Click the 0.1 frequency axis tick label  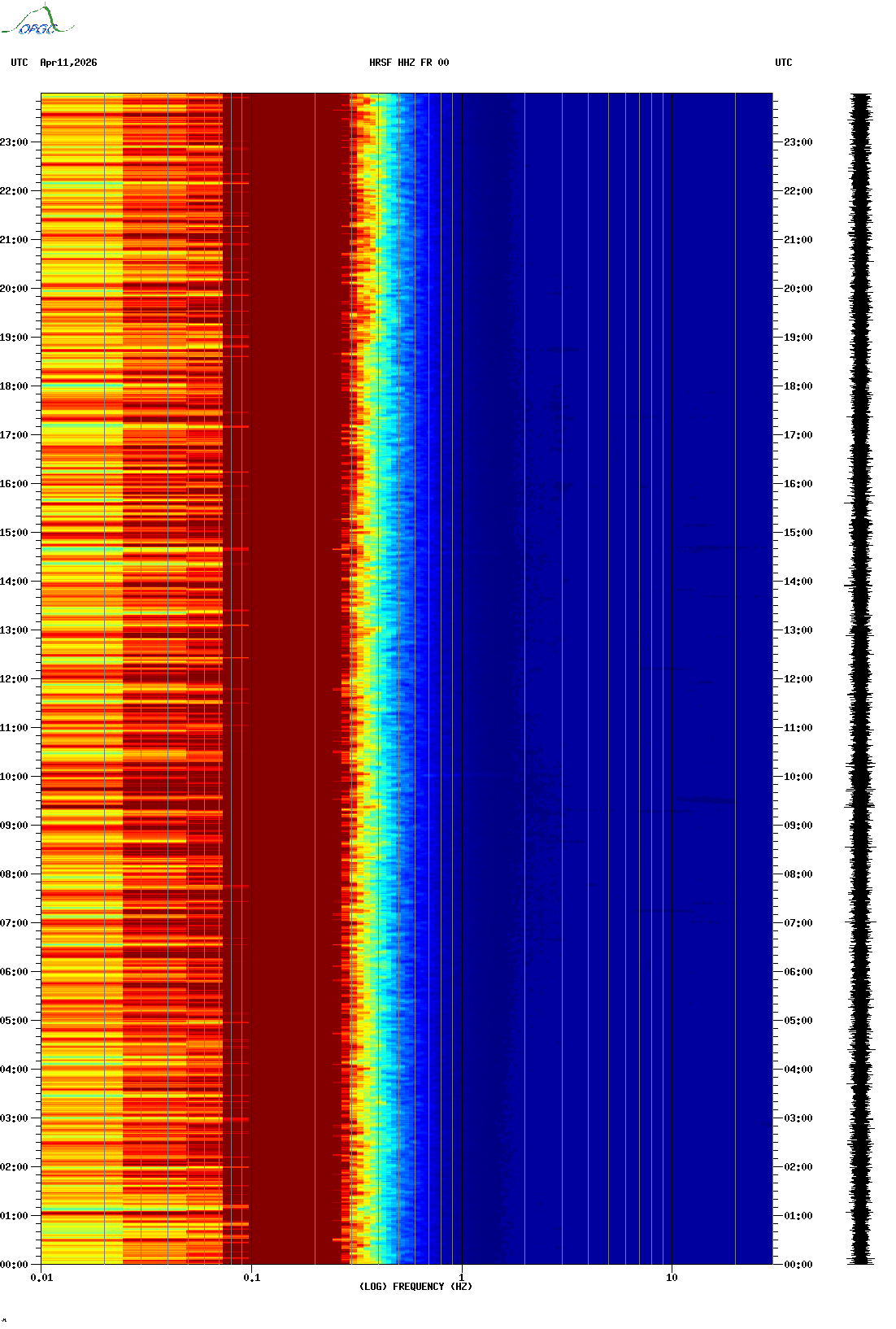coord(252,1278)
